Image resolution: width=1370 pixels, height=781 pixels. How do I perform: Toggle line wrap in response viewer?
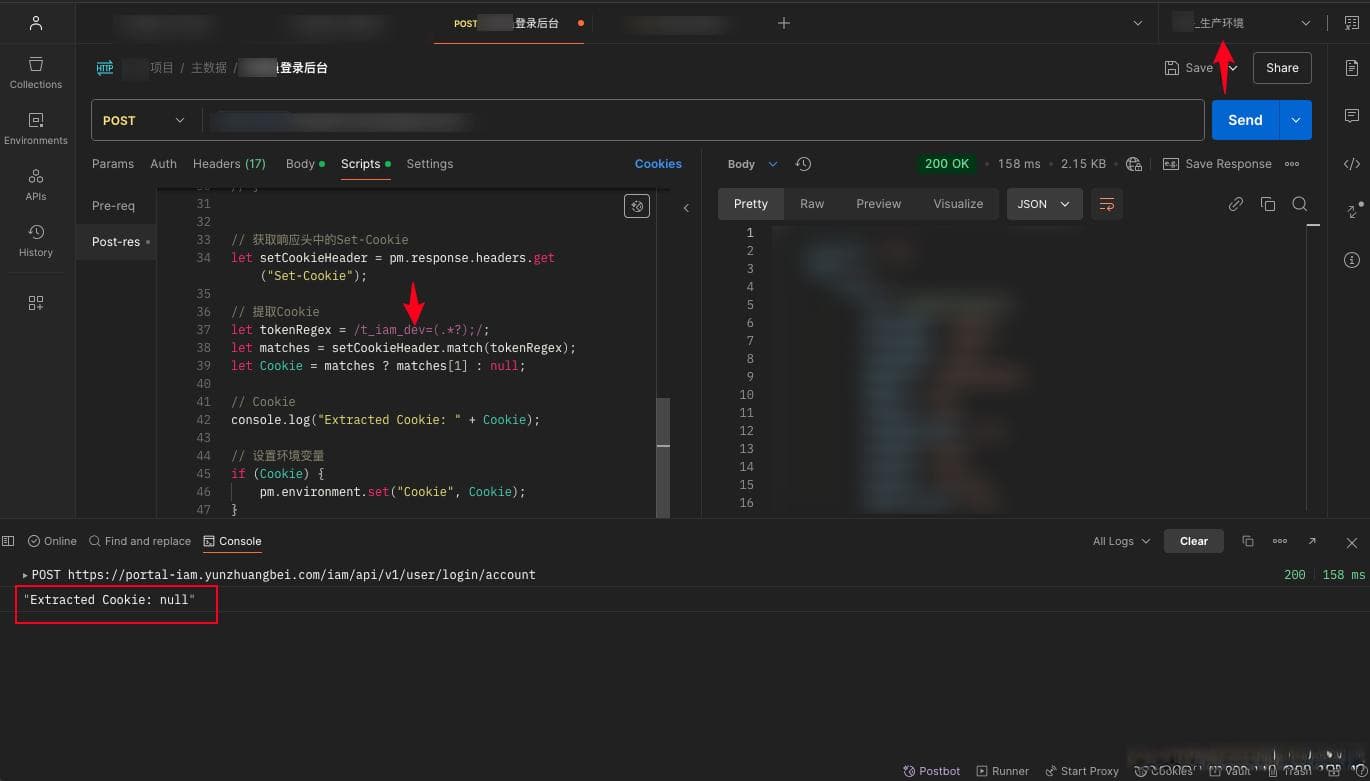point(1107,204)
